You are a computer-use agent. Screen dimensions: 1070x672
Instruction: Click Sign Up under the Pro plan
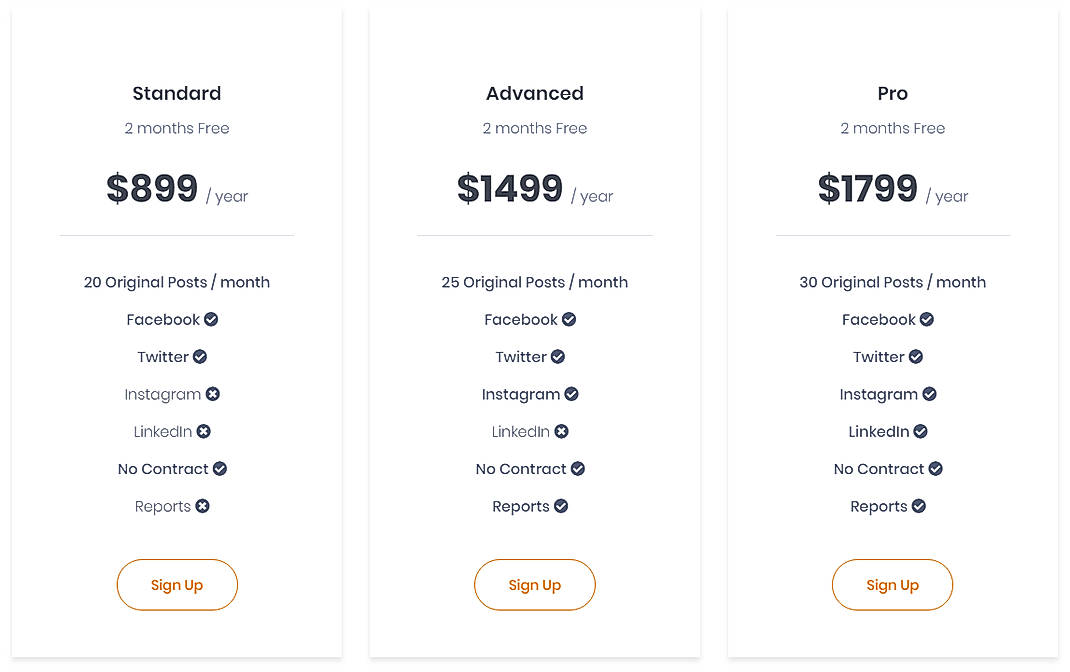click(x=892, y=585)
